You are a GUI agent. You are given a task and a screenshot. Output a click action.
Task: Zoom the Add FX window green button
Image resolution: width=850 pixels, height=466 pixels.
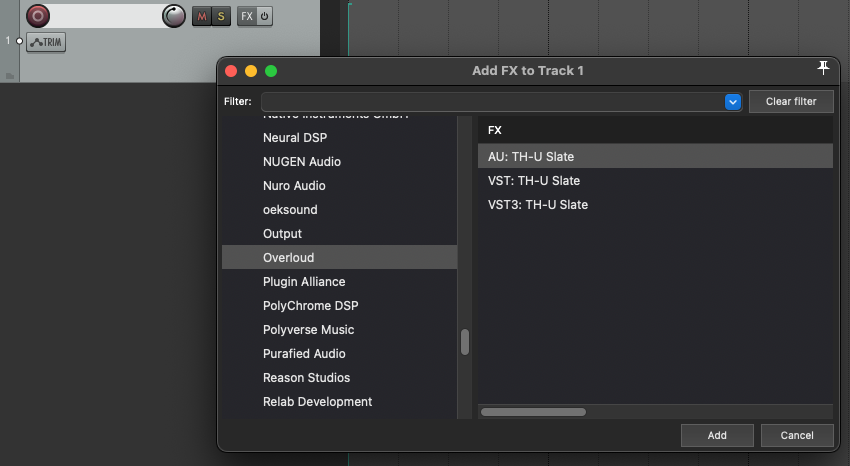coord(271,71)
